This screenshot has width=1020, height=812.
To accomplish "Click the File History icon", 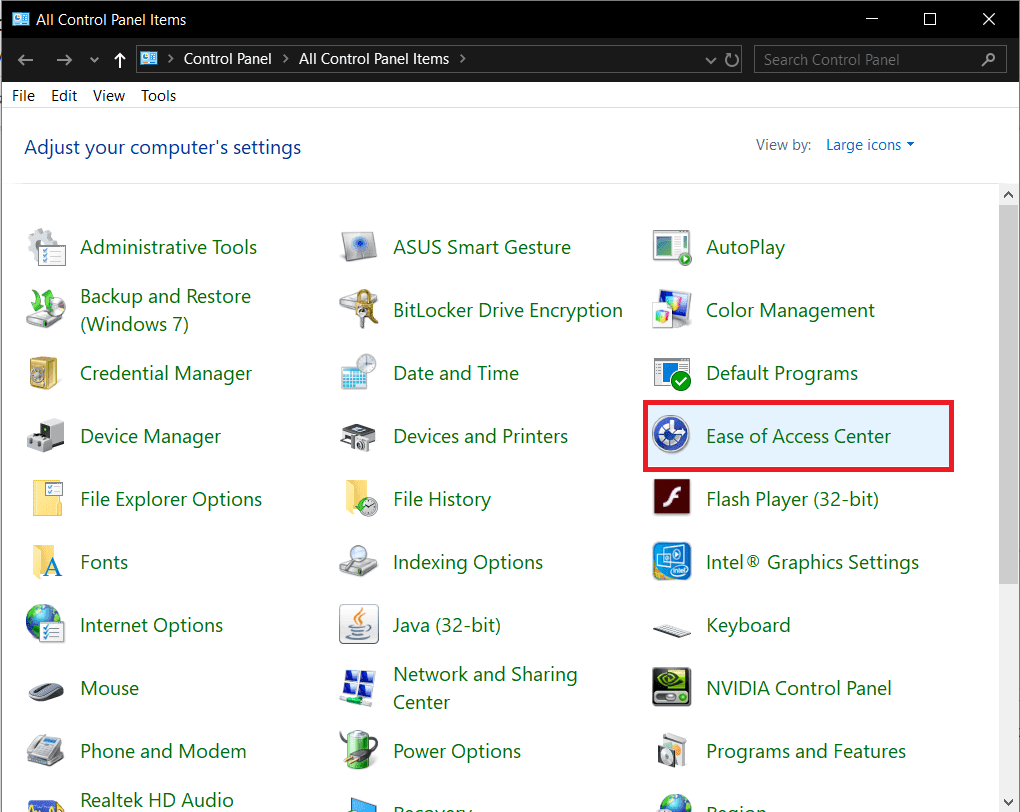I will coord(361,499).
